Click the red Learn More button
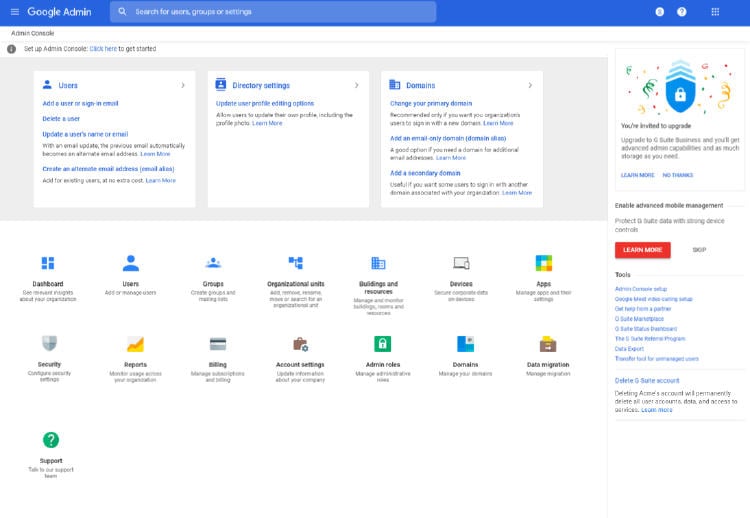This screenshot has width=750, height=518. (x=642, y=249)
